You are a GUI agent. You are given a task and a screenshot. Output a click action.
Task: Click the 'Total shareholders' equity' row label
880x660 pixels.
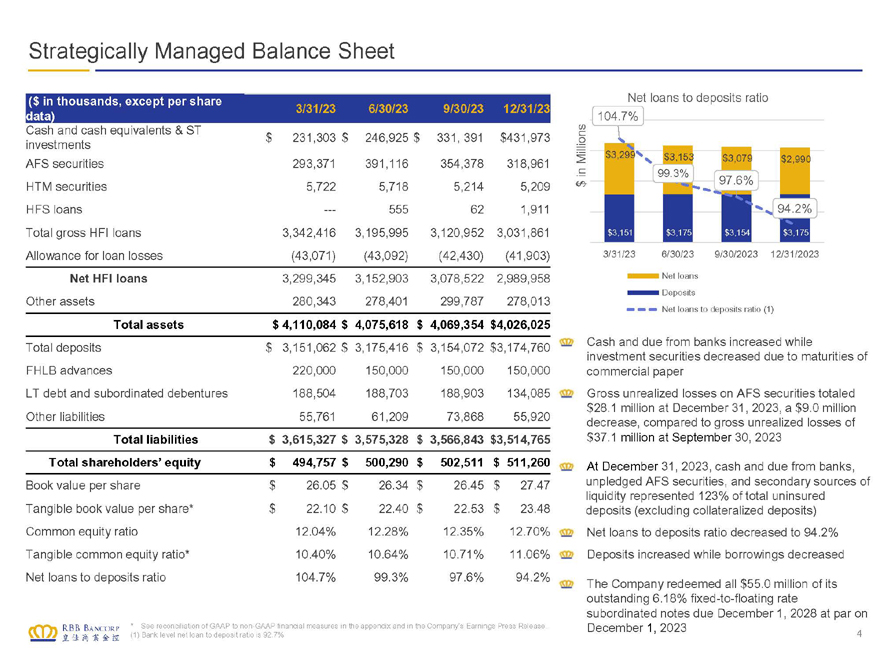[125, 463]
